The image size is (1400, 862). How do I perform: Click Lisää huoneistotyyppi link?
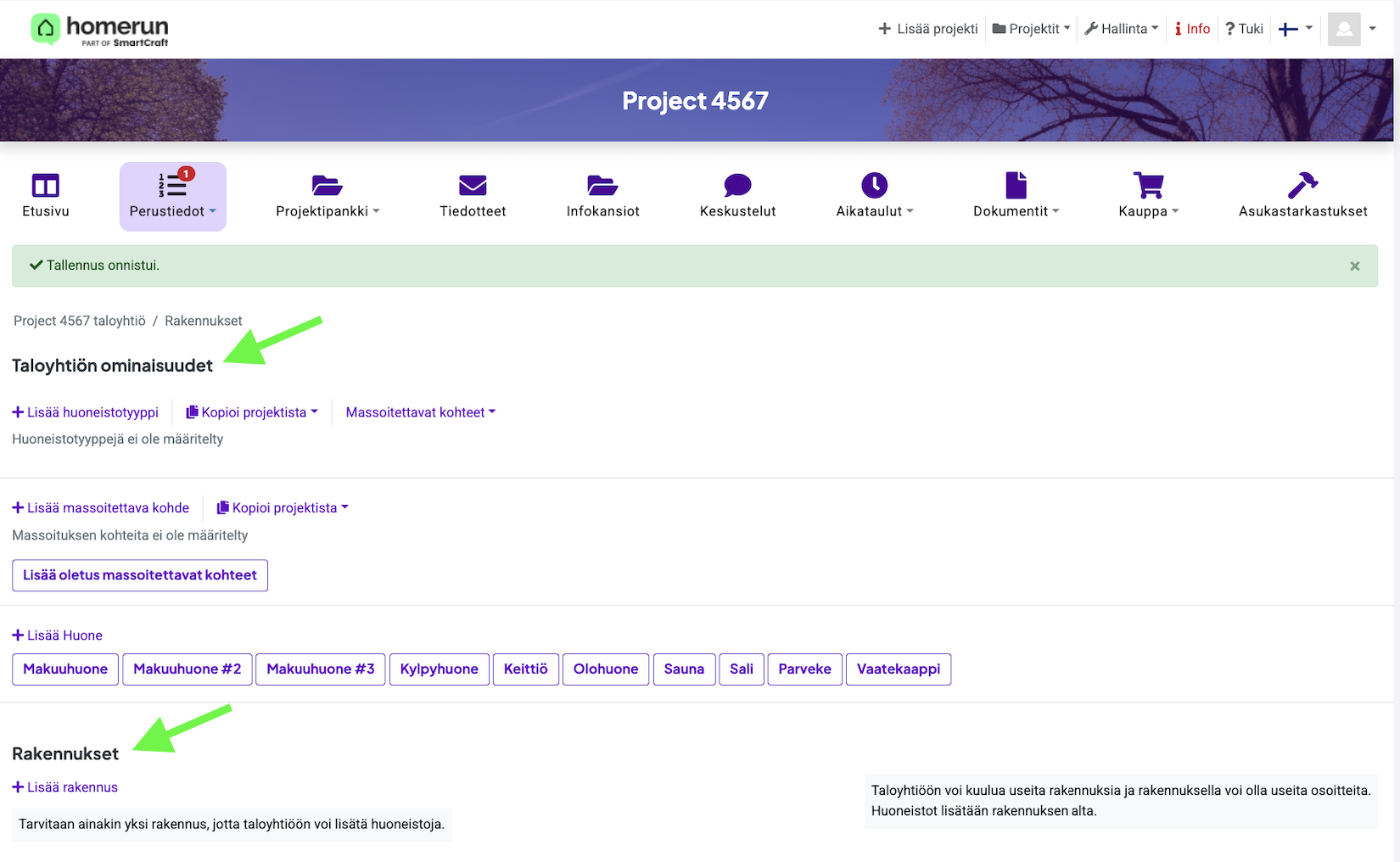coord(86,412)
